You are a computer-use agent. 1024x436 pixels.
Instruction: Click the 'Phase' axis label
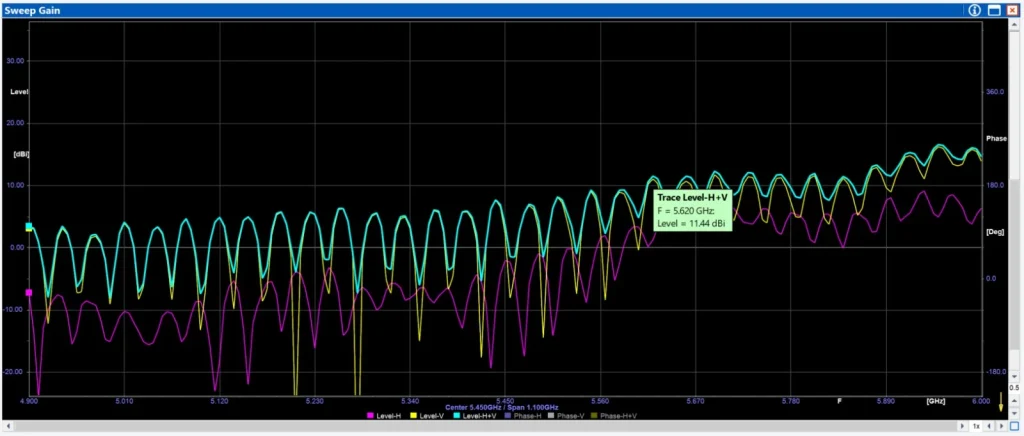997,139
